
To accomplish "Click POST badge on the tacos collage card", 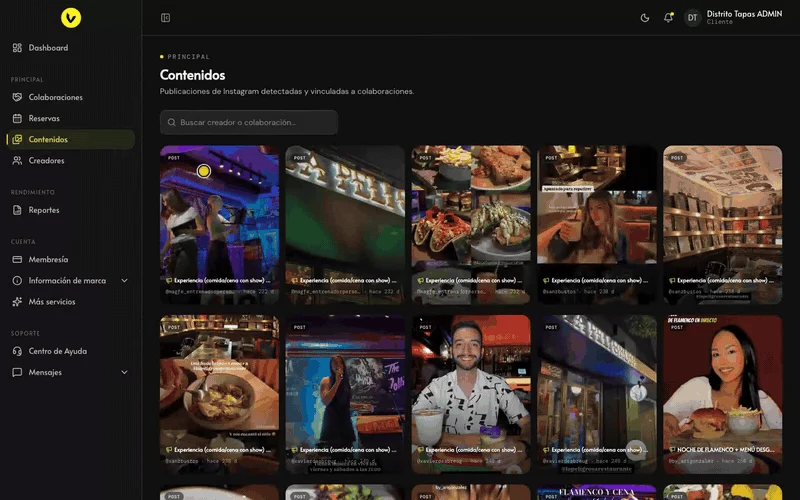I will point(426,158).
